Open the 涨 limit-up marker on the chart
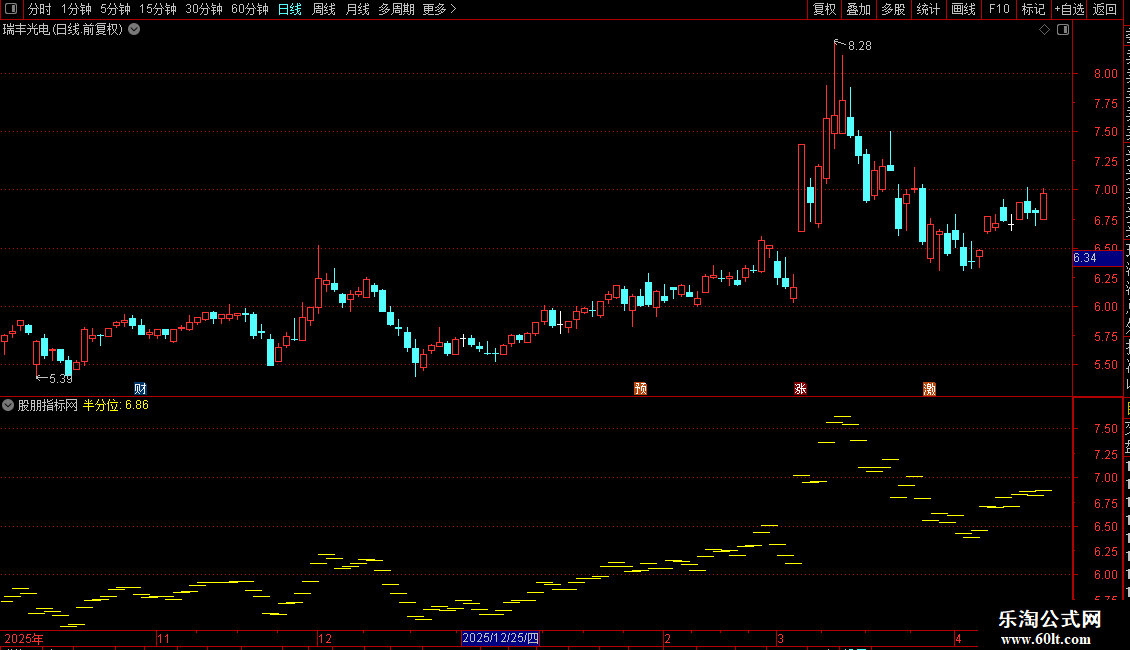 [800, 389]
